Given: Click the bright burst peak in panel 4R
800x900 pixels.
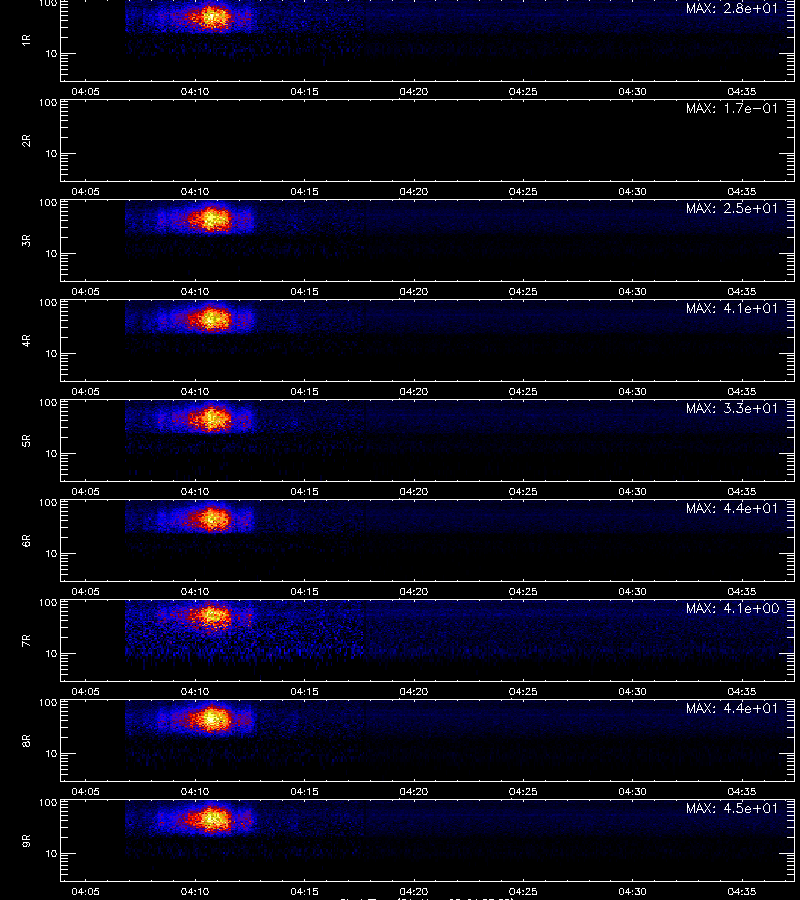Looking at the screenshot, I should tap(211, 319).
